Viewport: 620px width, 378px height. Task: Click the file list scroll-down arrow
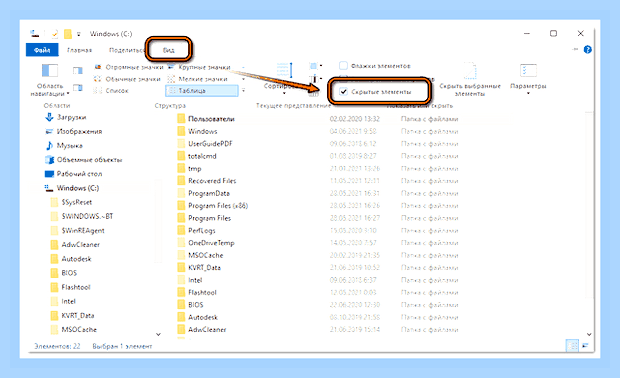589,334
